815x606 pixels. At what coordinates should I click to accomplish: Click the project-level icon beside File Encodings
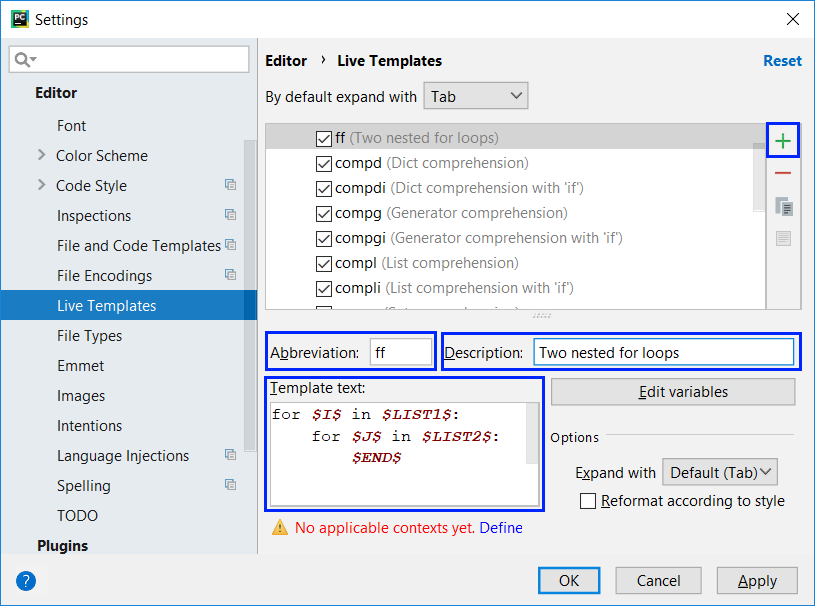pyautogui.click(x=230, y=275)
